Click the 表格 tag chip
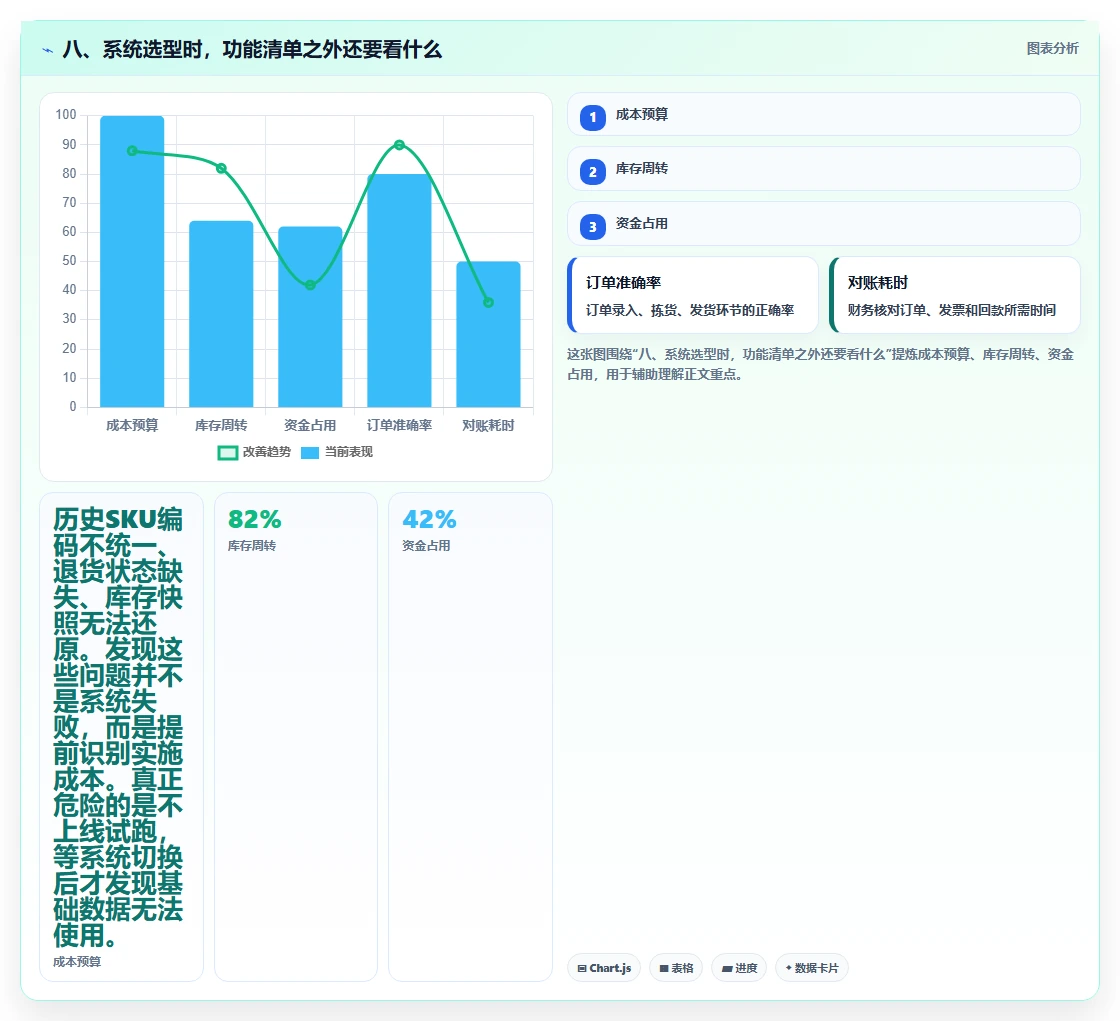The width and height of the screenshot is (1120, 1021). [x=676, y=968]
